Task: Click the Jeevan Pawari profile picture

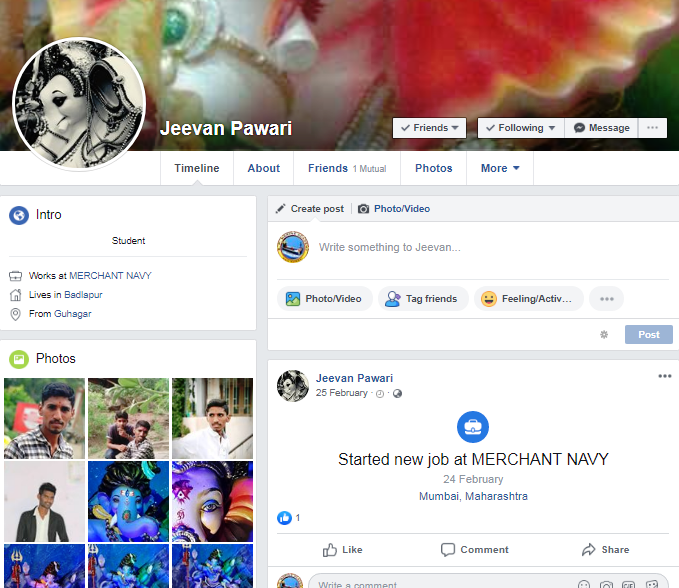Action: click(79, 105)
